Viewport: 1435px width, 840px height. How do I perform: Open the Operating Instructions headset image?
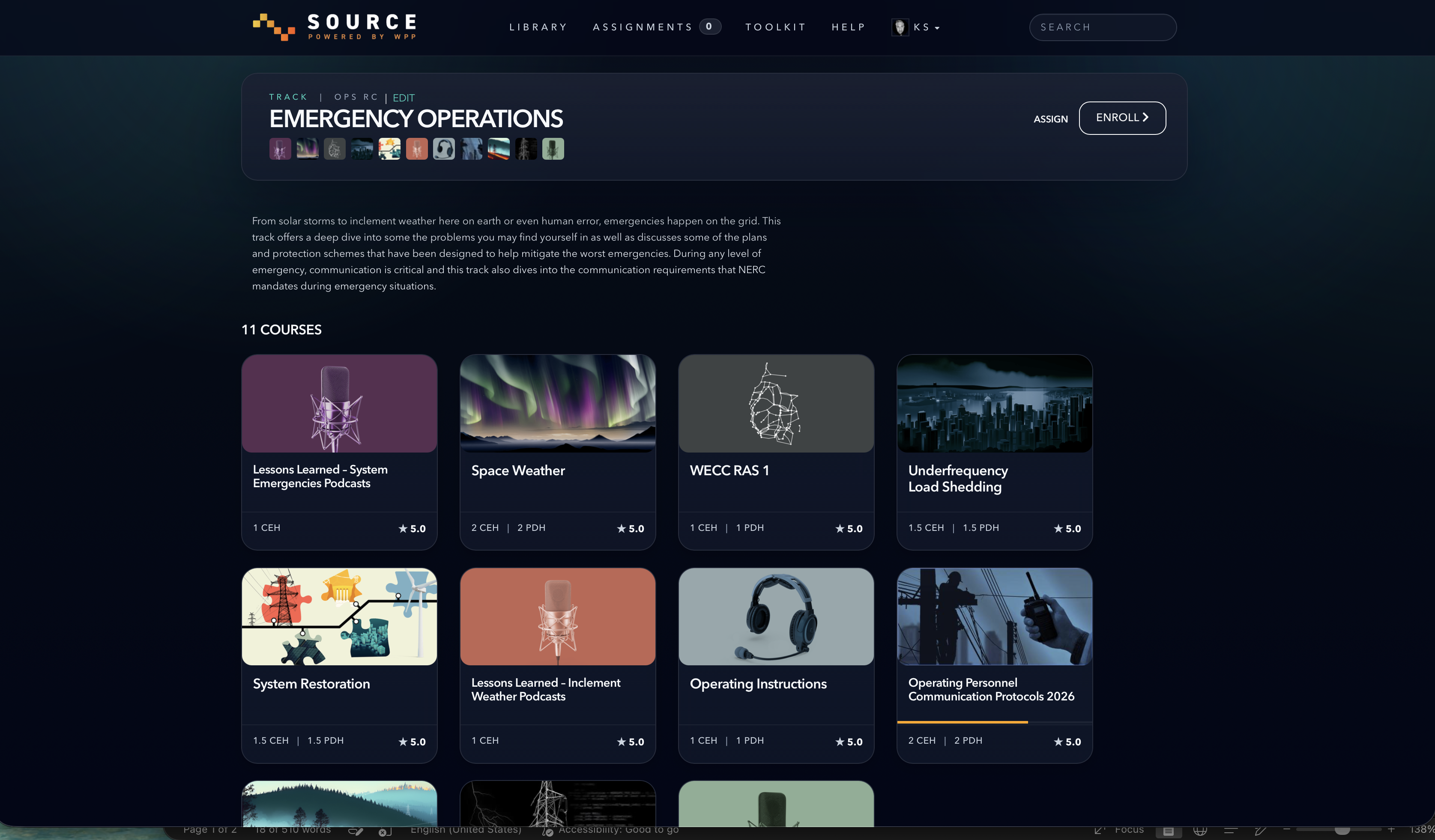tap(776, 617)
